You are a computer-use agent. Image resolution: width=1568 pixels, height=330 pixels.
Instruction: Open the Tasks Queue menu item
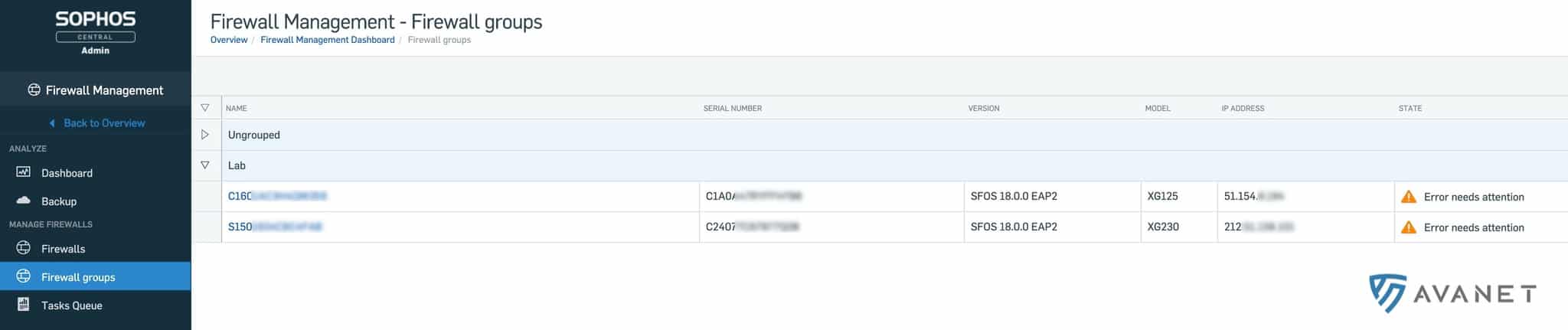pyautogui.click(x=71, y=305)
